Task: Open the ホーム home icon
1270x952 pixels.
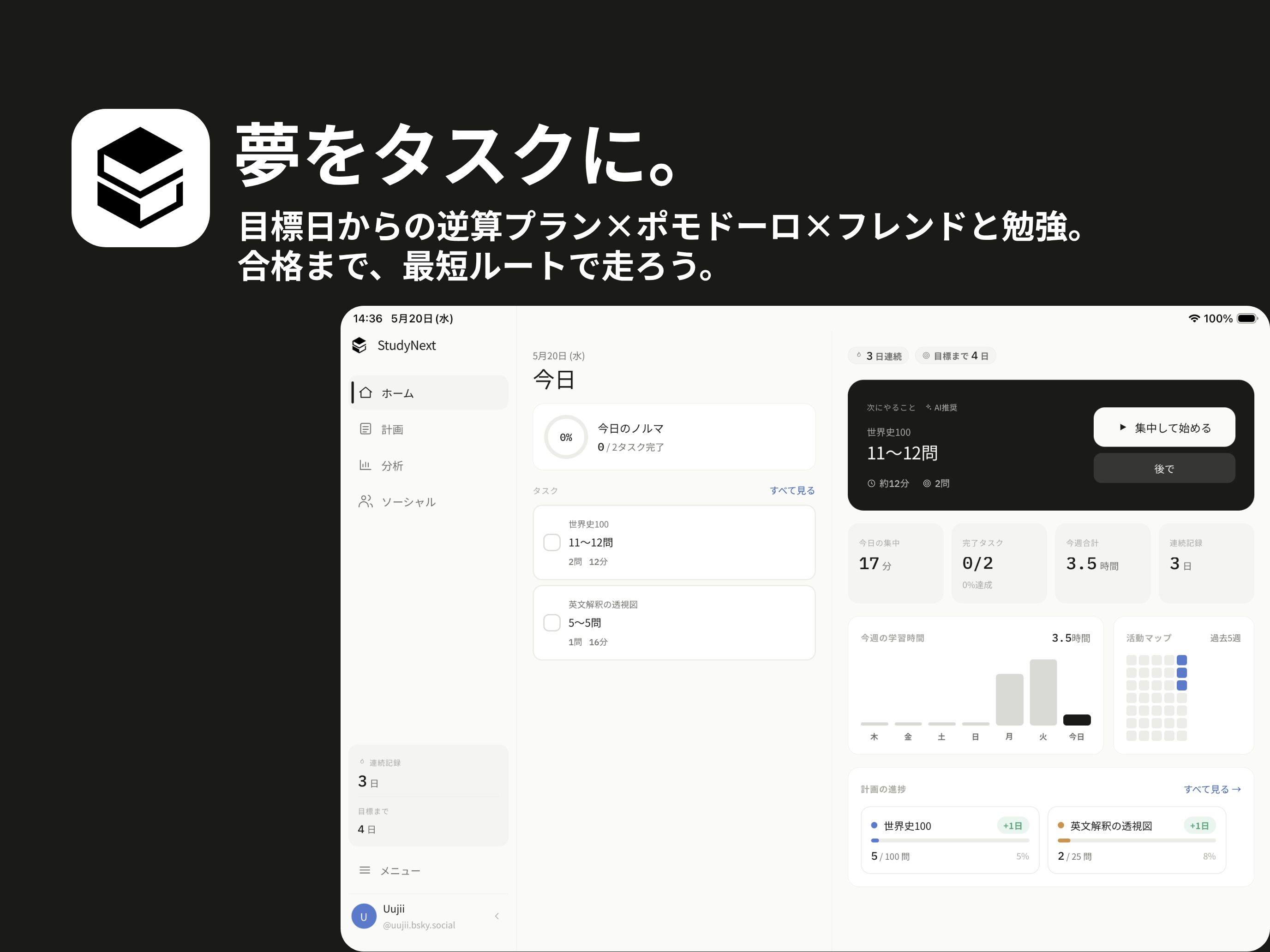Action: [366, 393]
